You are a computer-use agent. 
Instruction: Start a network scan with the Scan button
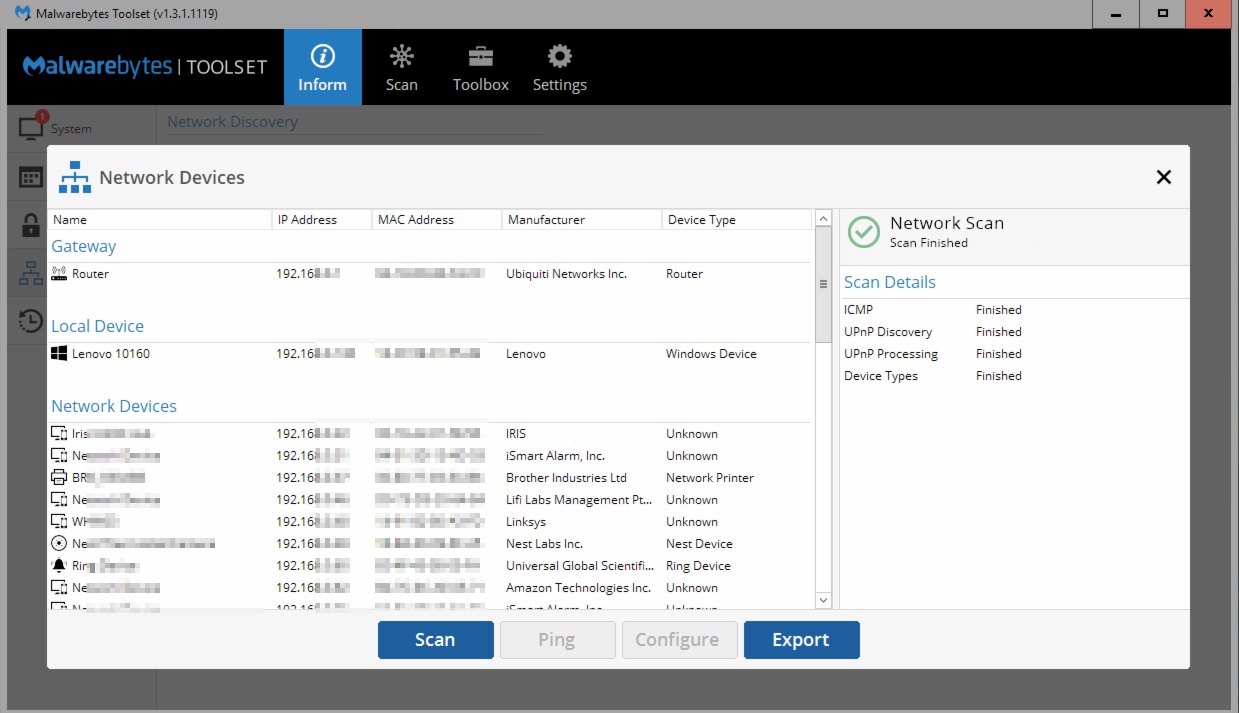(x=435, y=639)
